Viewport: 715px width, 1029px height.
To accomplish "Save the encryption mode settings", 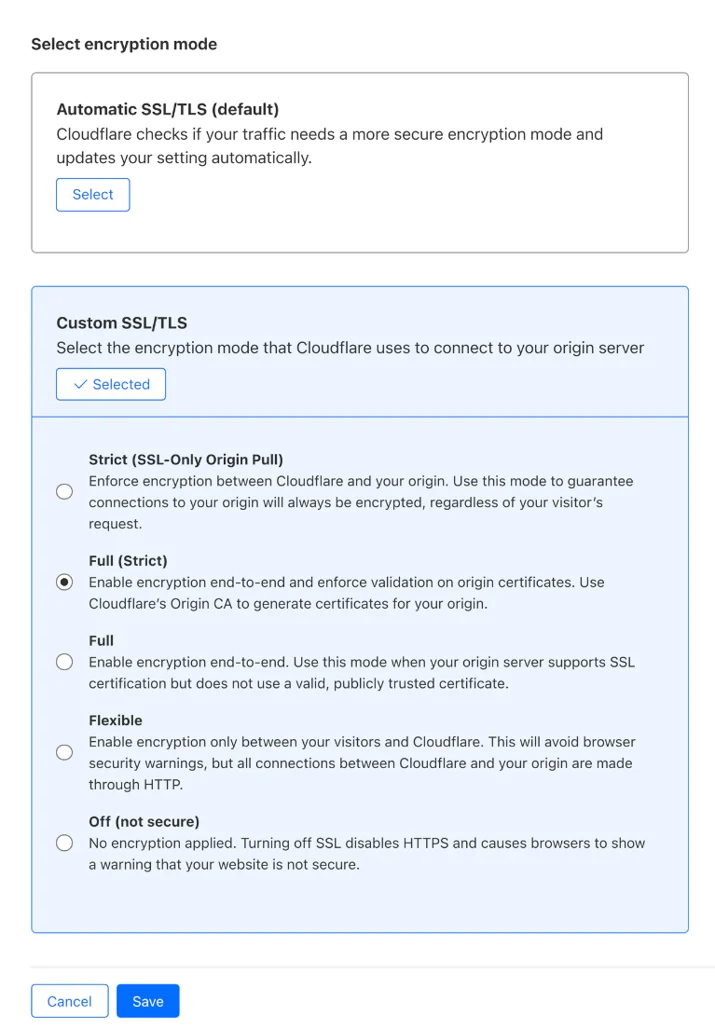I will (x=148, y=1001).
